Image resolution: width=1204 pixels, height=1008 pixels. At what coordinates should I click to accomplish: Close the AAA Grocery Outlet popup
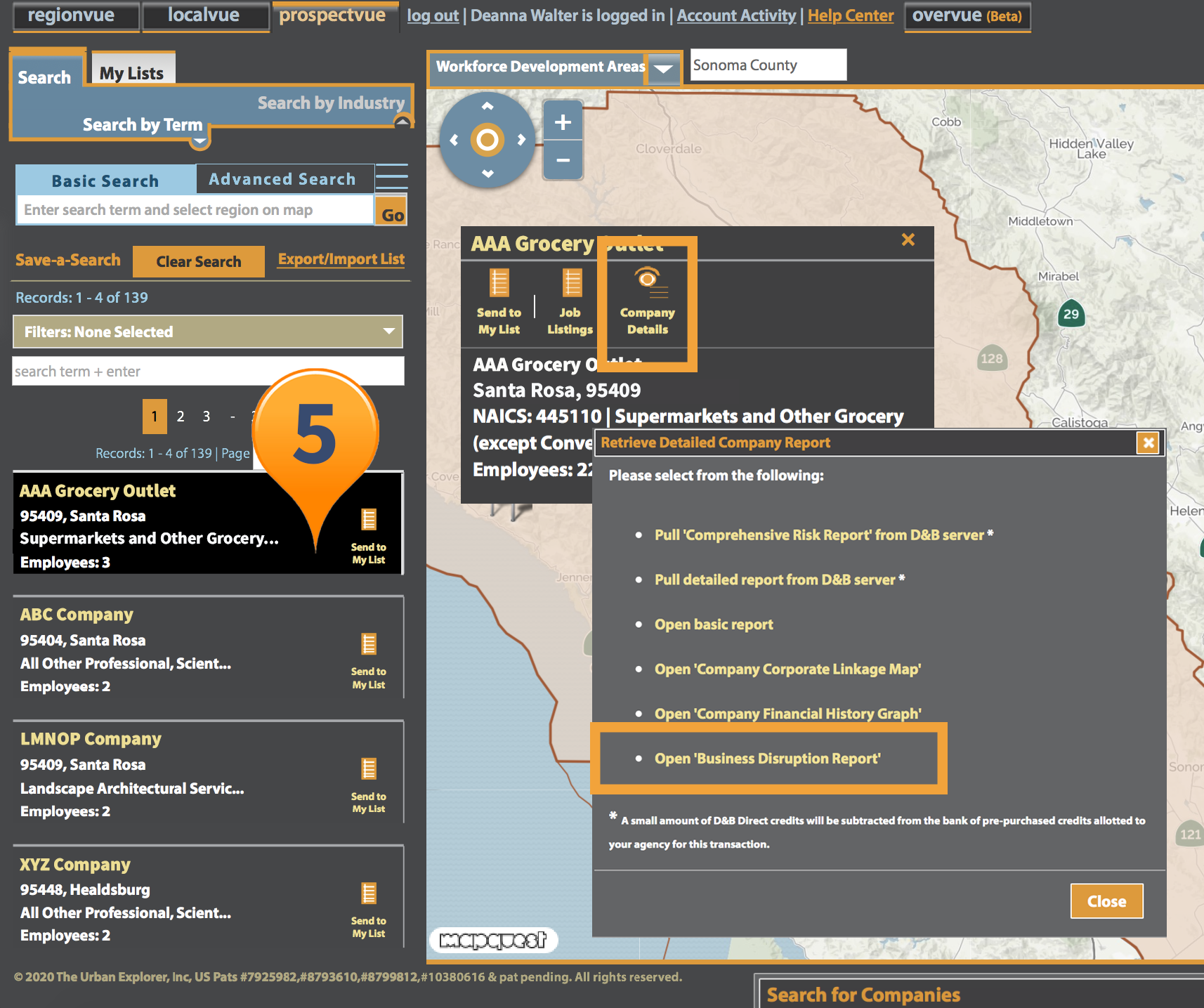[x=908, y=240]
